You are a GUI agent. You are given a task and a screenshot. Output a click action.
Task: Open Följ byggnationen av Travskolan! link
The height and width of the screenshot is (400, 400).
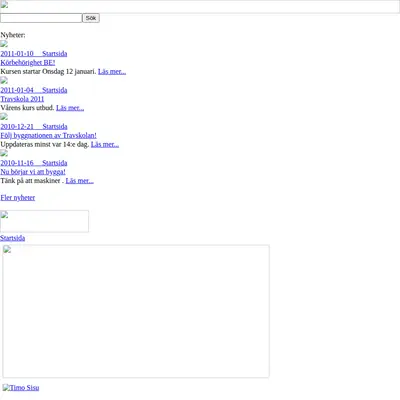point(48,135)
